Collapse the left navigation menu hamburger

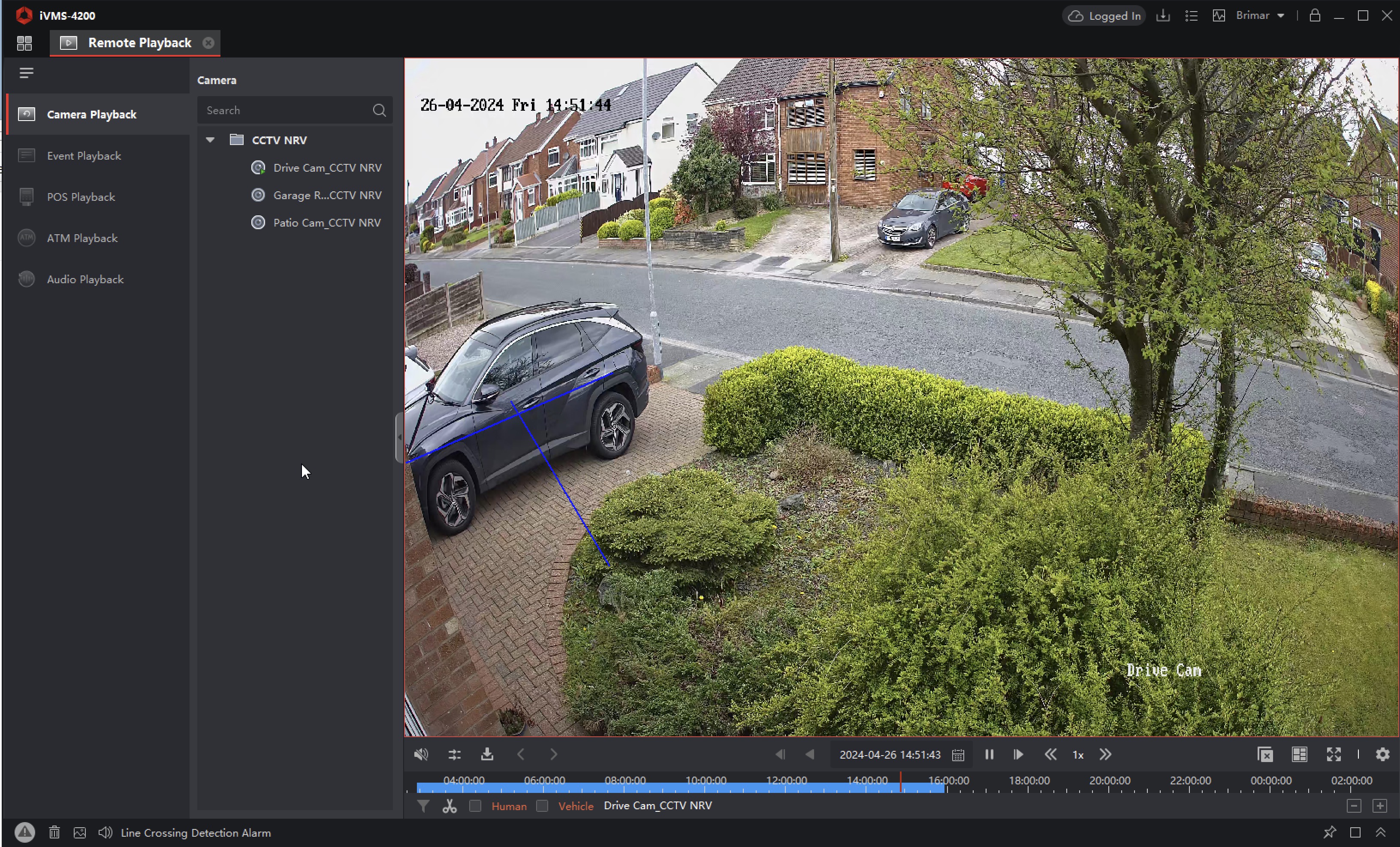[x=26, y=73]
